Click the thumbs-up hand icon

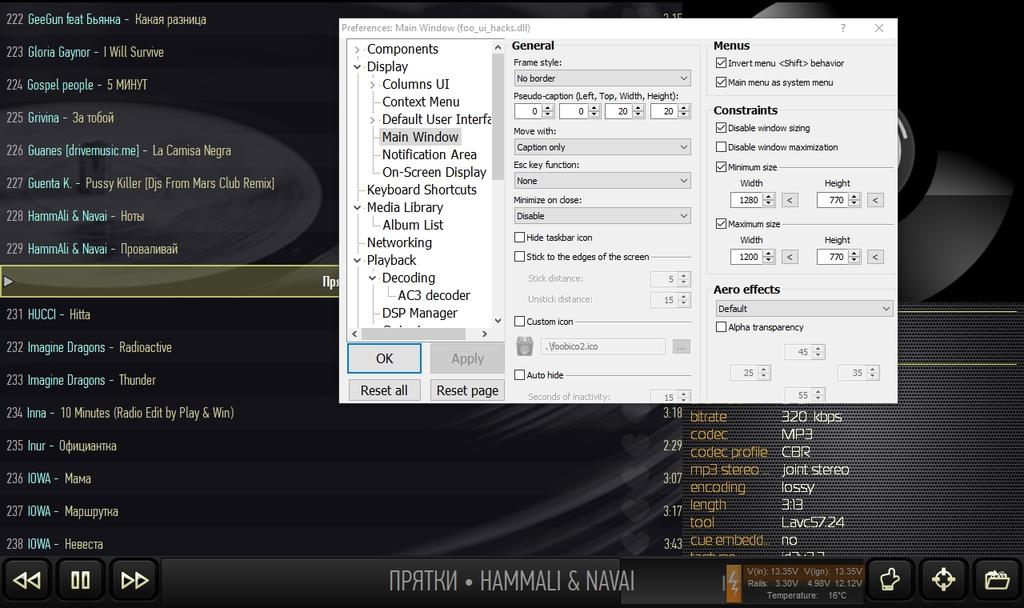(890, 580)
